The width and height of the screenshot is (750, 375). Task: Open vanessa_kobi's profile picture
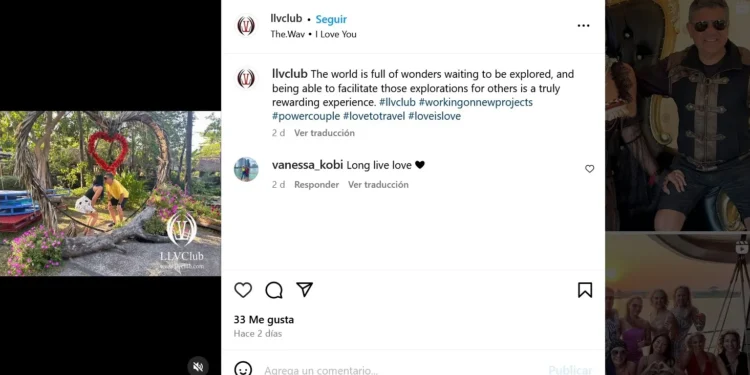coord(246,169)
